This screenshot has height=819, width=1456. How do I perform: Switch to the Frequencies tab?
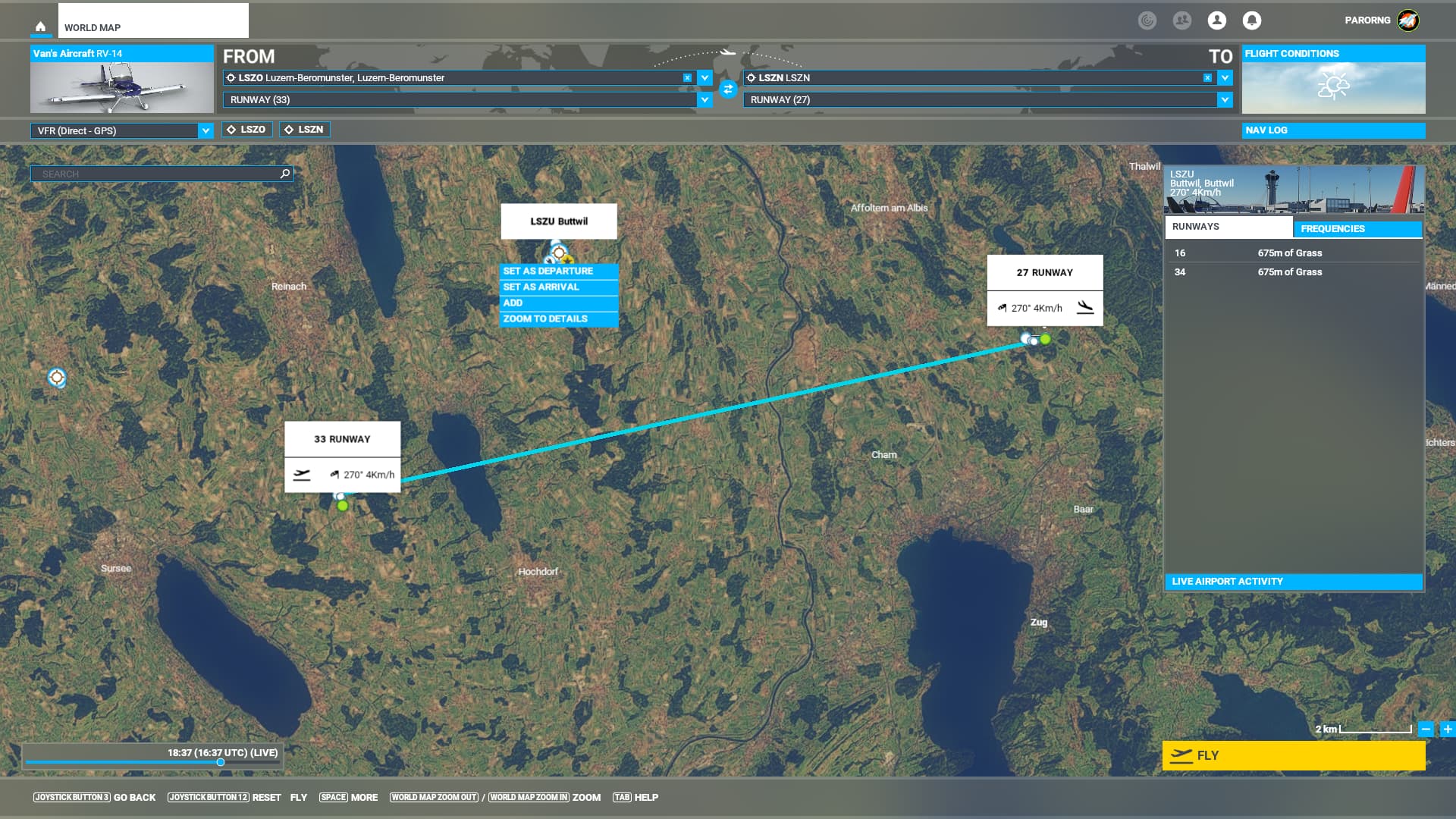coord(1357,228)
